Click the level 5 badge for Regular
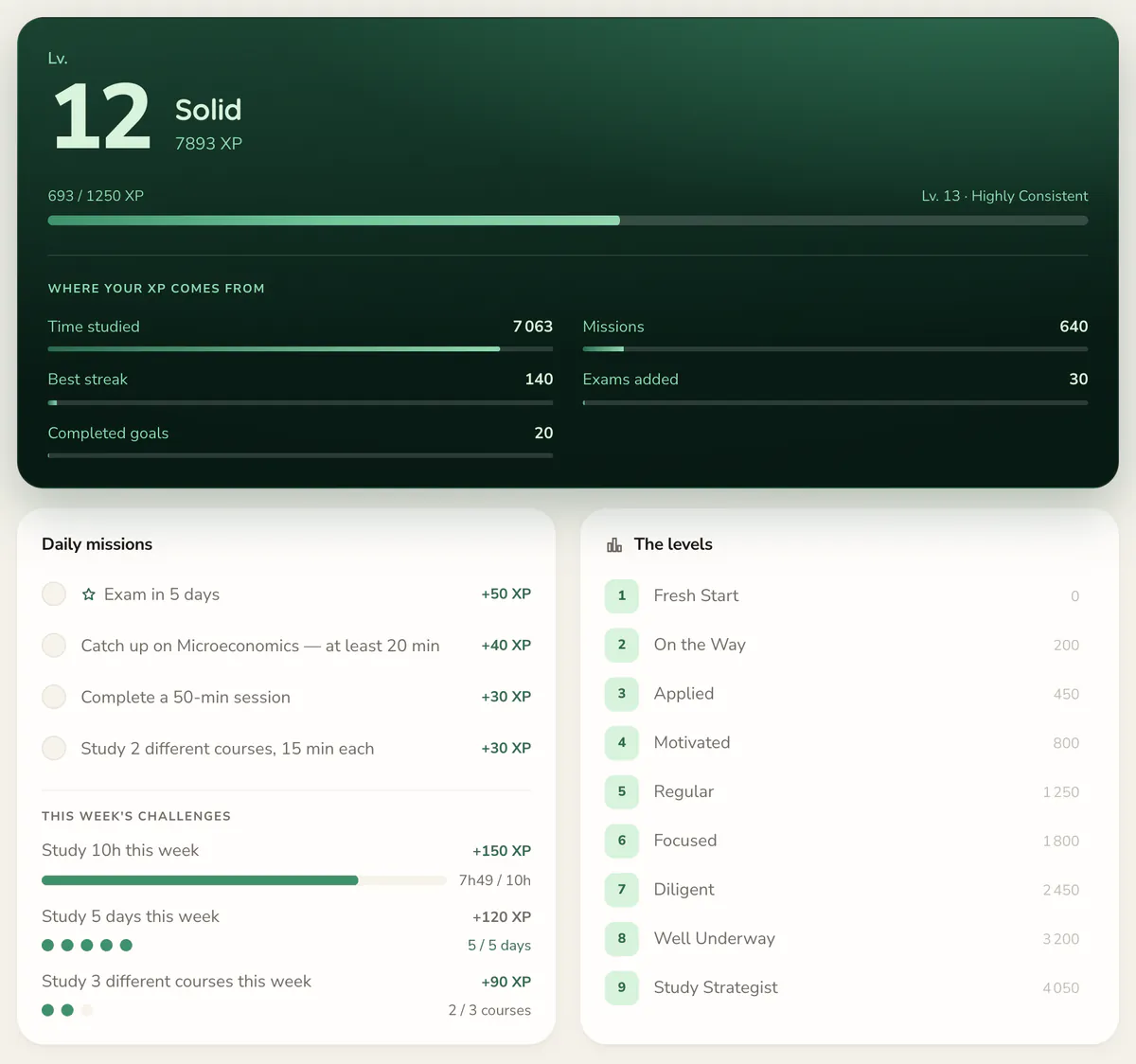 [622, 791]
